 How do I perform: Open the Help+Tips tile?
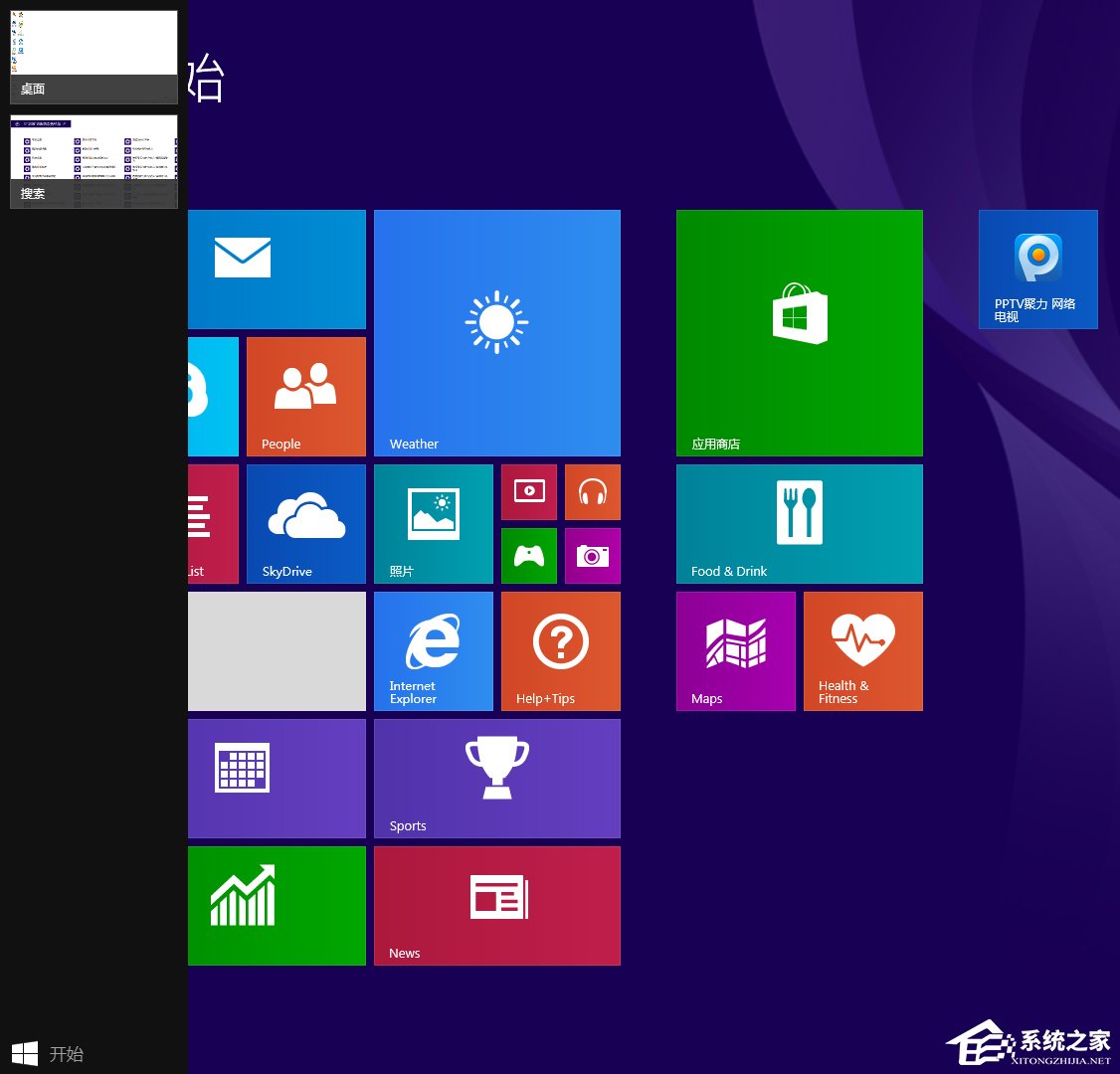coord(560,650)
